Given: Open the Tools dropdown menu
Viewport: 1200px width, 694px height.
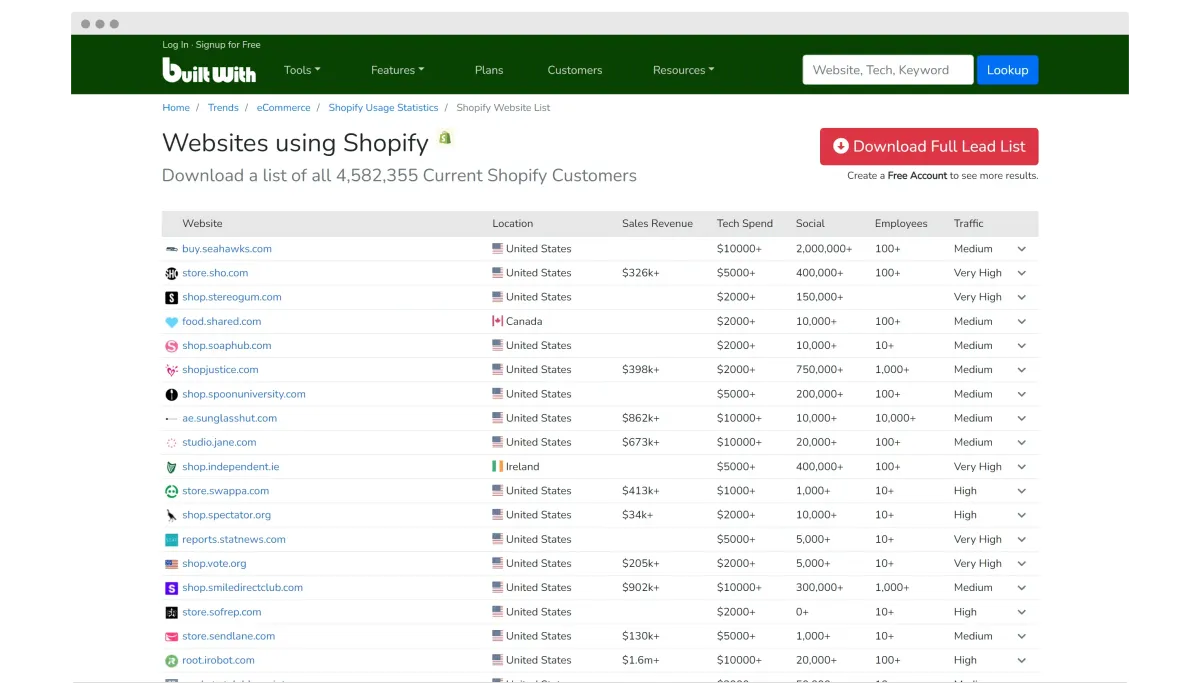Looking at the screenshot, I should (x=302, y=70).
